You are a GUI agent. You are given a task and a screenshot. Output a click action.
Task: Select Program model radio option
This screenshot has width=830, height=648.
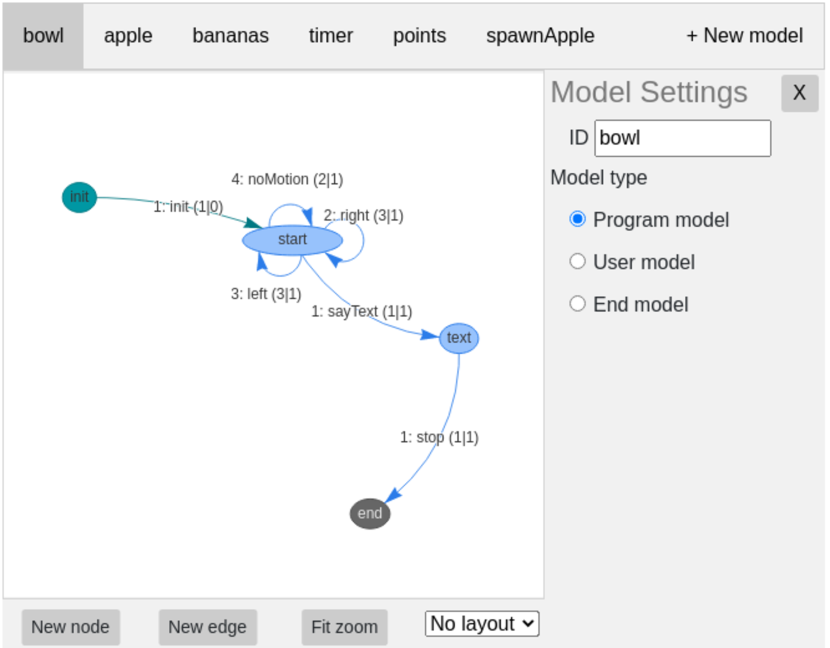click(577, 219)
